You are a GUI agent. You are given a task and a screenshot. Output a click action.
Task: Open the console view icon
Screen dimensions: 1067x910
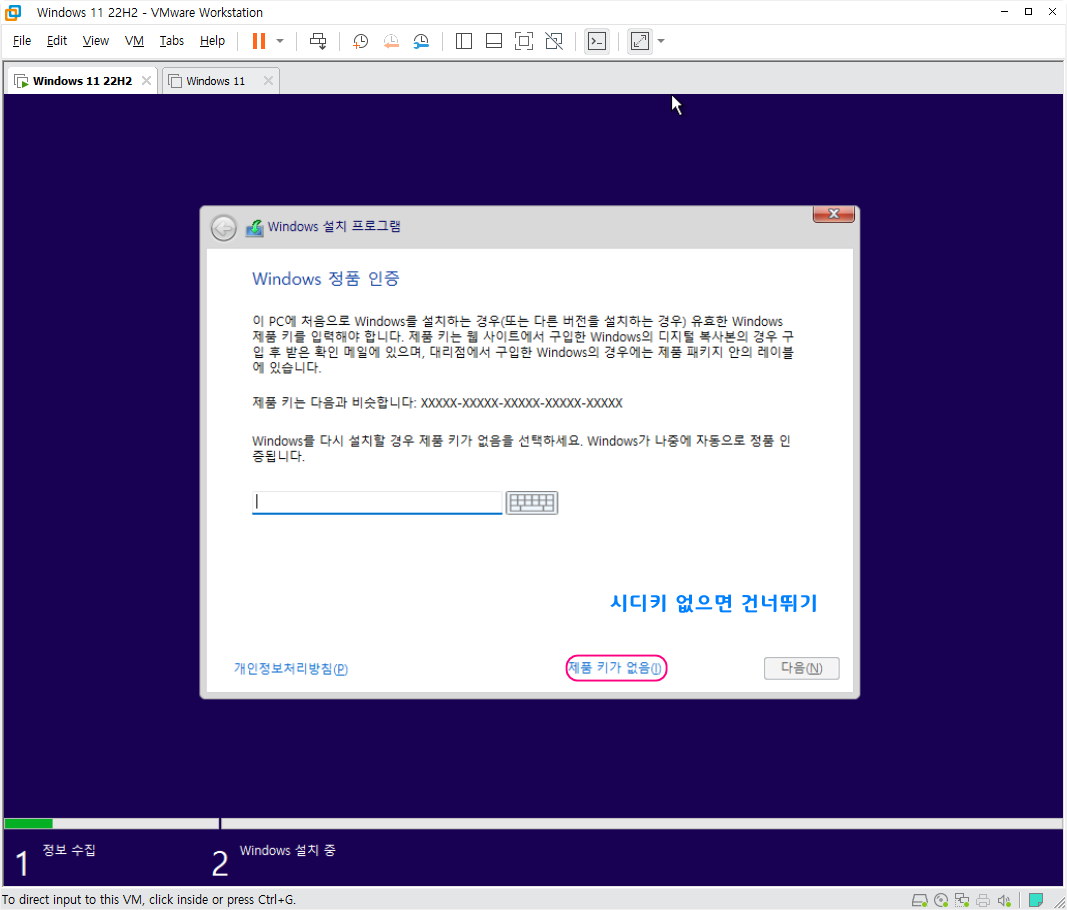pyautogui.click(x=597, y=42)
